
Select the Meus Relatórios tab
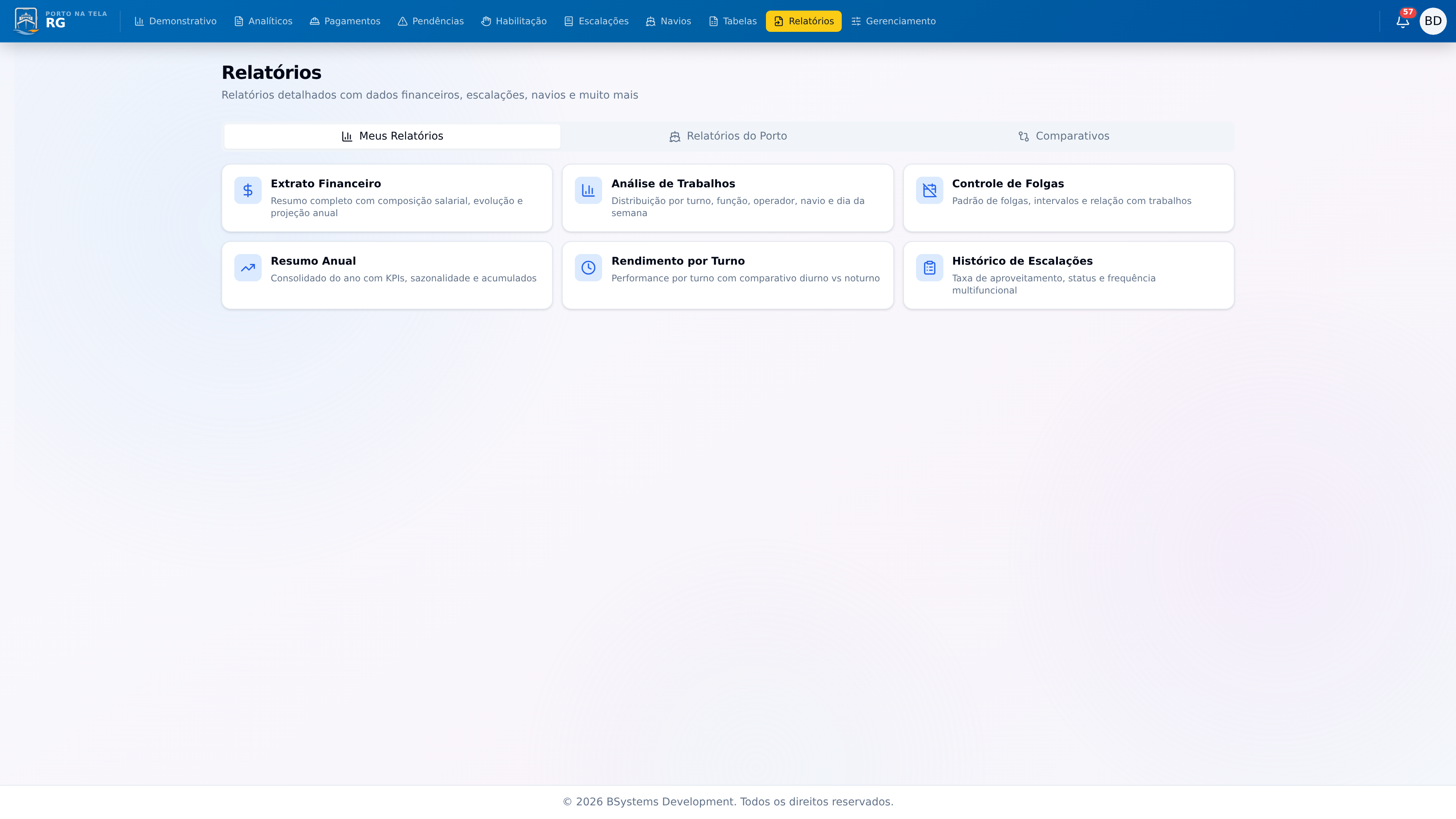click(x=392, y=136)
